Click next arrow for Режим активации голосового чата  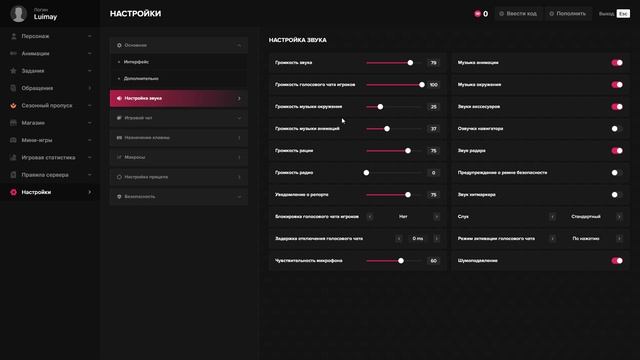619,239
